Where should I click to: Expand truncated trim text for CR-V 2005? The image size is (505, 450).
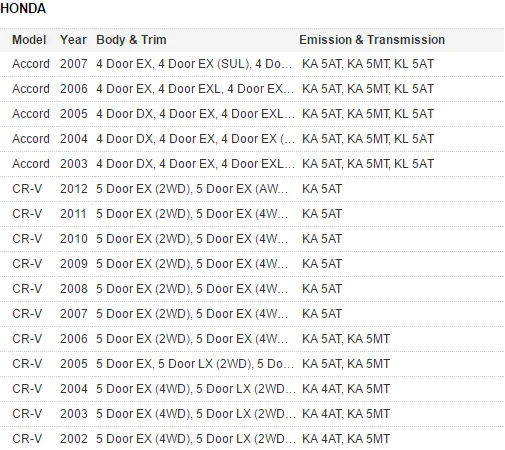tap(195, 364)
